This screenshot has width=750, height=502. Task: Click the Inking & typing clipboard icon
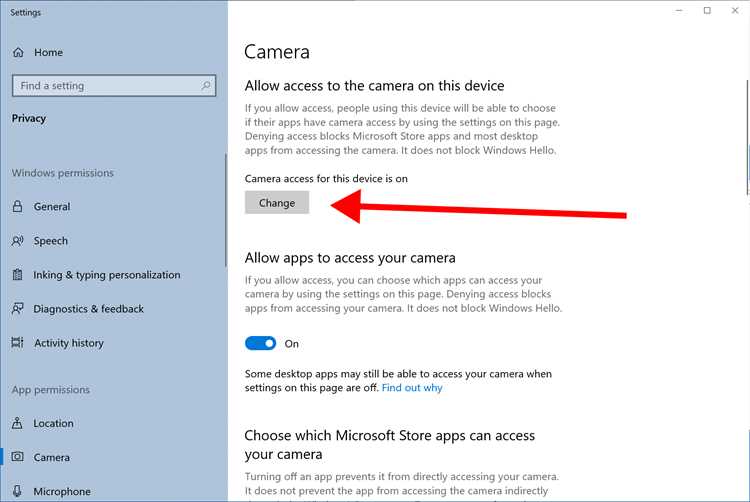coord(18,274)
